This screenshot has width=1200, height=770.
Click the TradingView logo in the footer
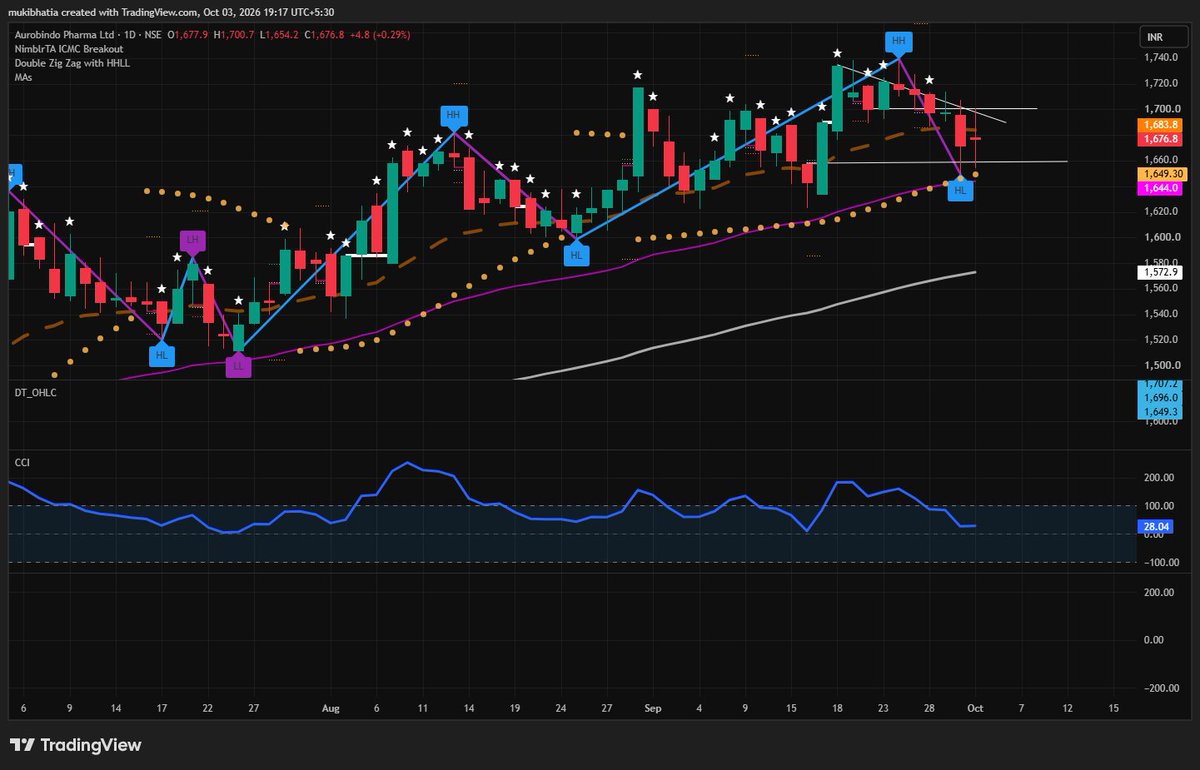click(x=75, y=745)
